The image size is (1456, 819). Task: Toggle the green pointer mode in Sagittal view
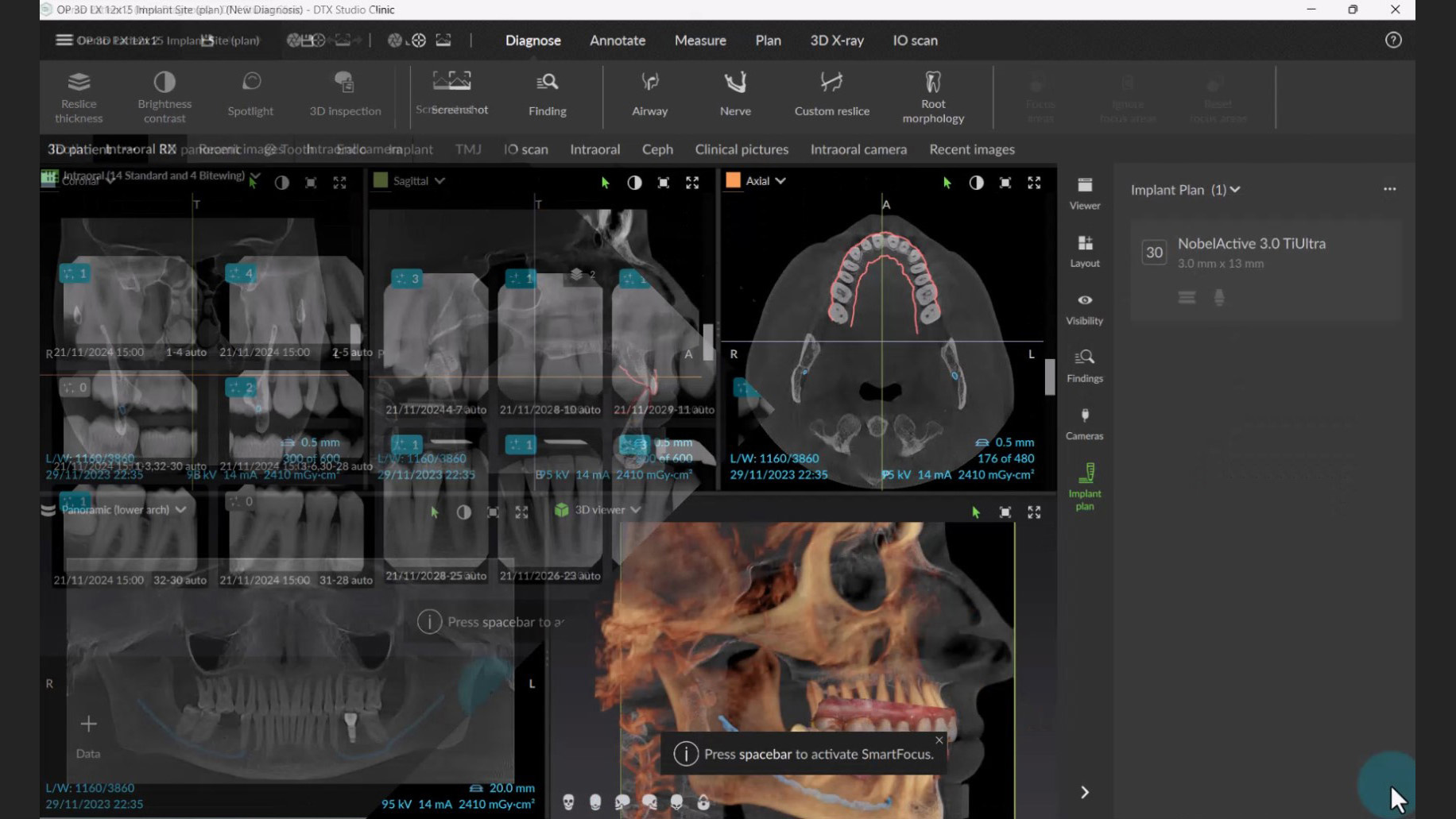(605, 182)
